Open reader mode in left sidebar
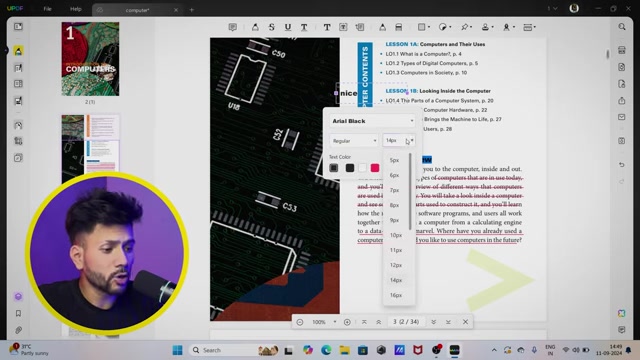The height and width of the screenshot is (360, 640). (18, 27)
